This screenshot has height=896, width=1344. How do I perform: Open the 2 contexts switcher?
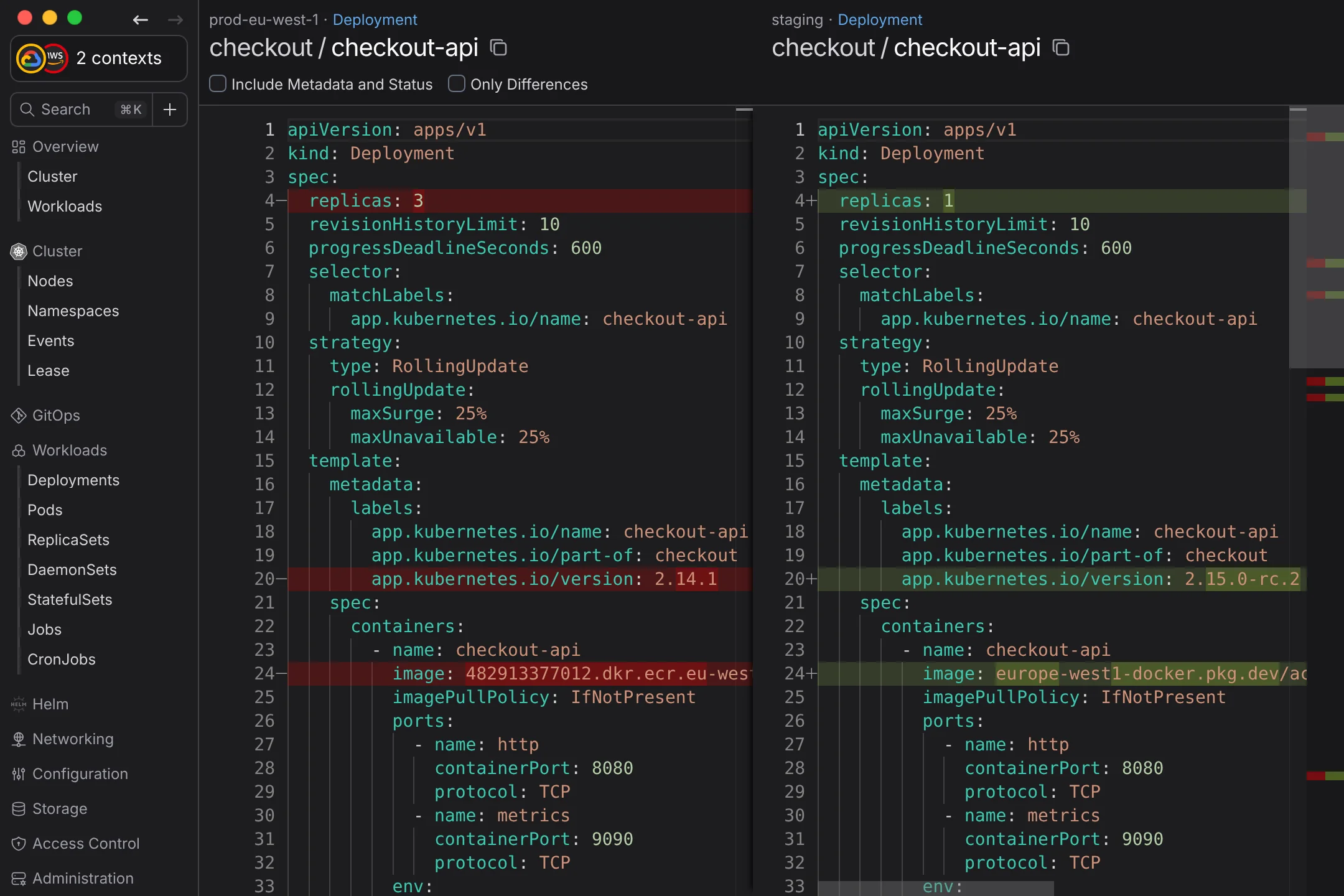click(99, 58)
